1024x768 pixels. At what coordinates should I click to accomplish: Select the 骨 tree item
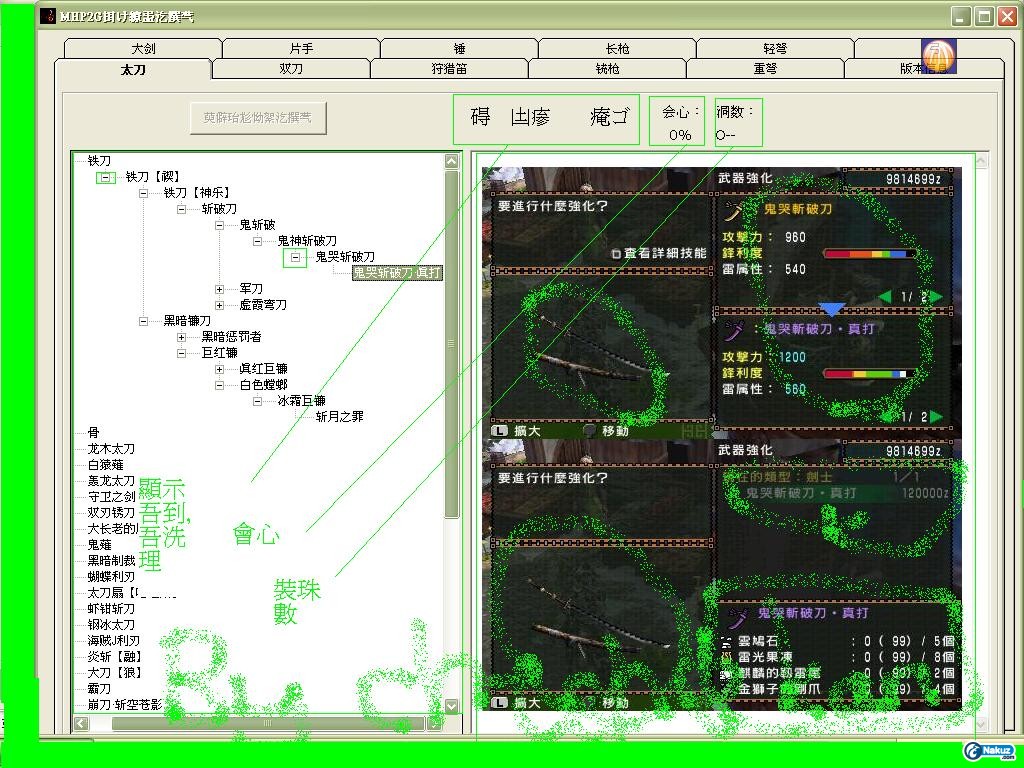tap(93, 433)
